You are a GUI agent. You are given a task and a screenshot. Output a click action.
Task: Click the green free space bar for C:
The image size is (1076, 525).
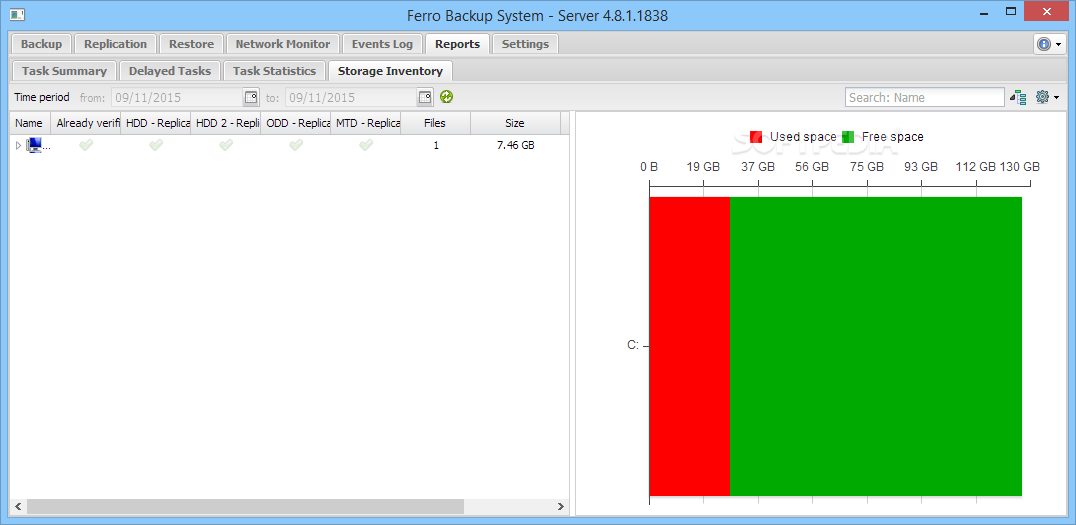876,346
